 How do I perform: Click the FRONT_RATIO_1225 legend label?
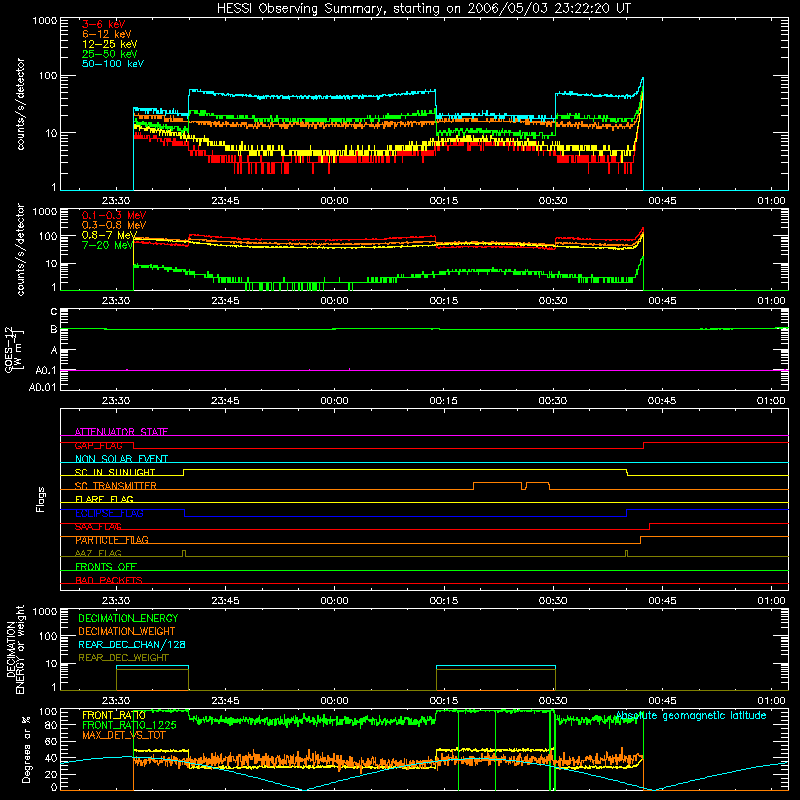click(x=129, y=725)
